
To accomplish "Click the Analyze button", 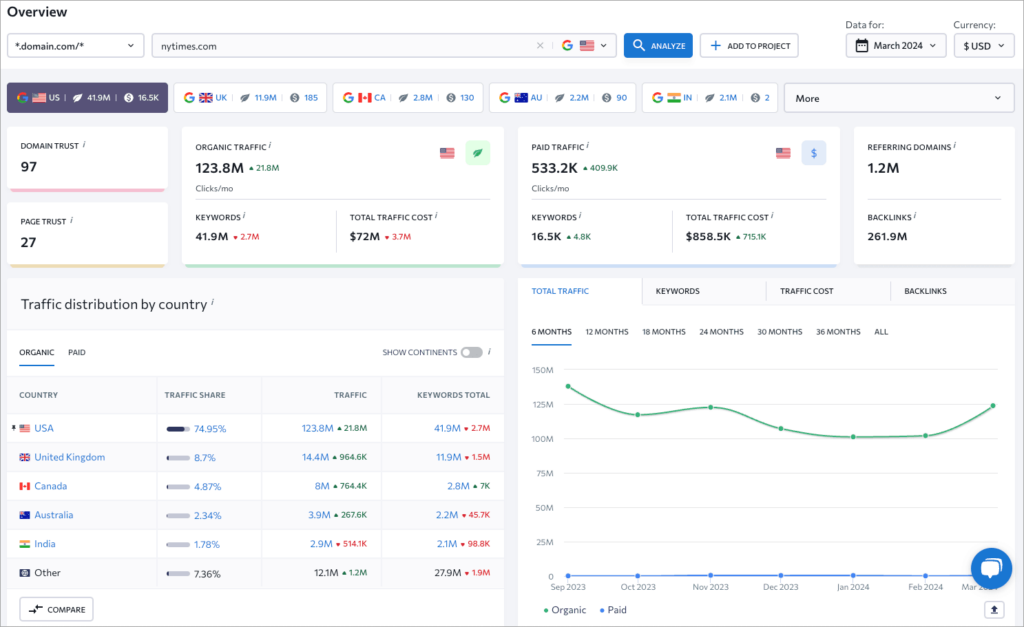I will (x=658, y=46).
